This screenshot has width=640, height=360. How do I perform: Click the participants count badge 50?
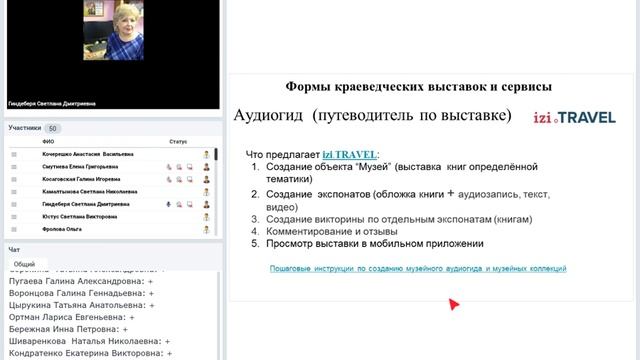(x=53, y=129)
